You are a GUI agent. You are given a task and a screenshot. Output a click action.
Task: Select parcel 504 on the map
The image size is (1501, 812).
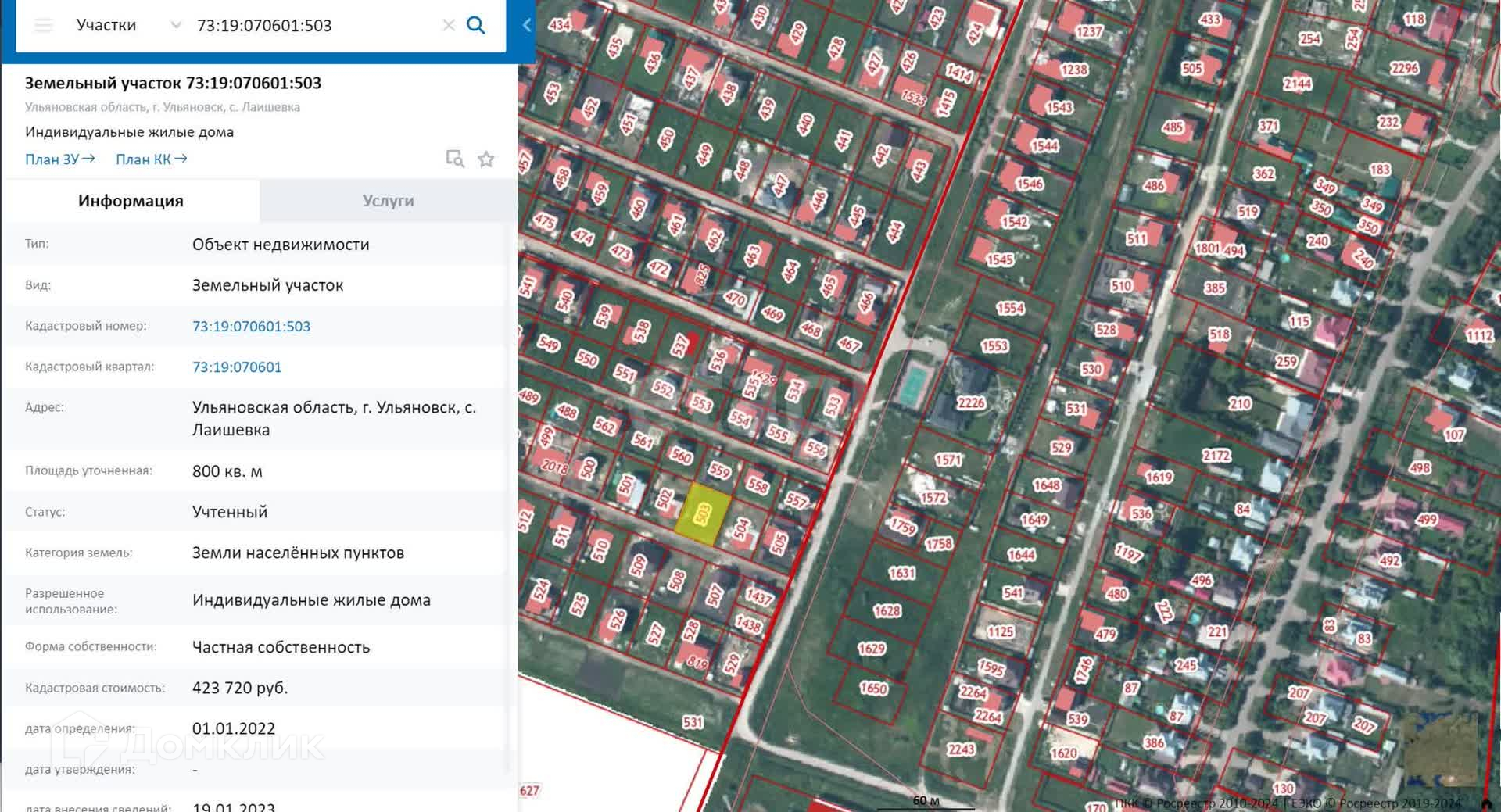(x=741, y=529)
